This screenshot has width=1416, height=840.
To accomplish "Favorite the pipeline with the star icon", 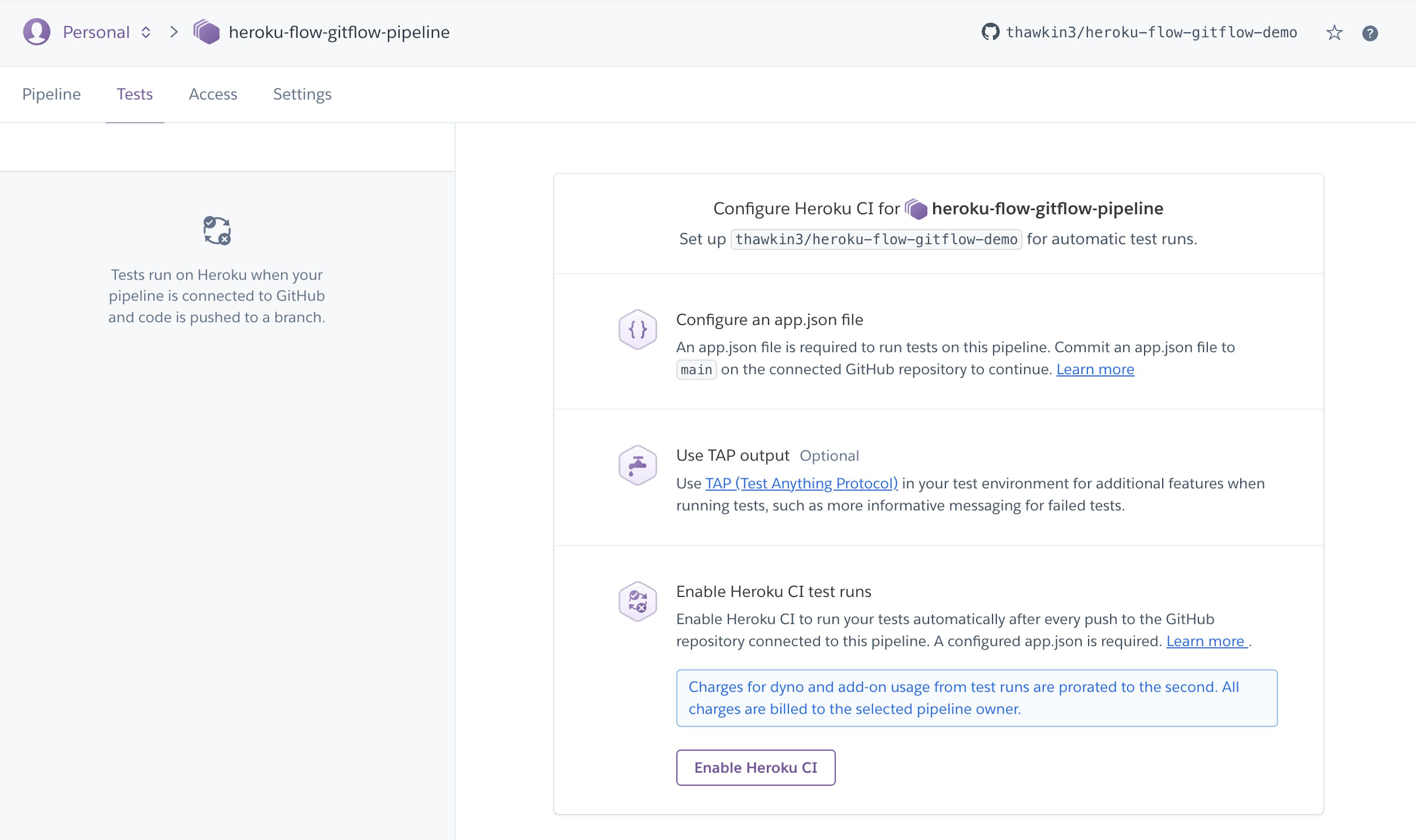I will [x=1334, y=33].
